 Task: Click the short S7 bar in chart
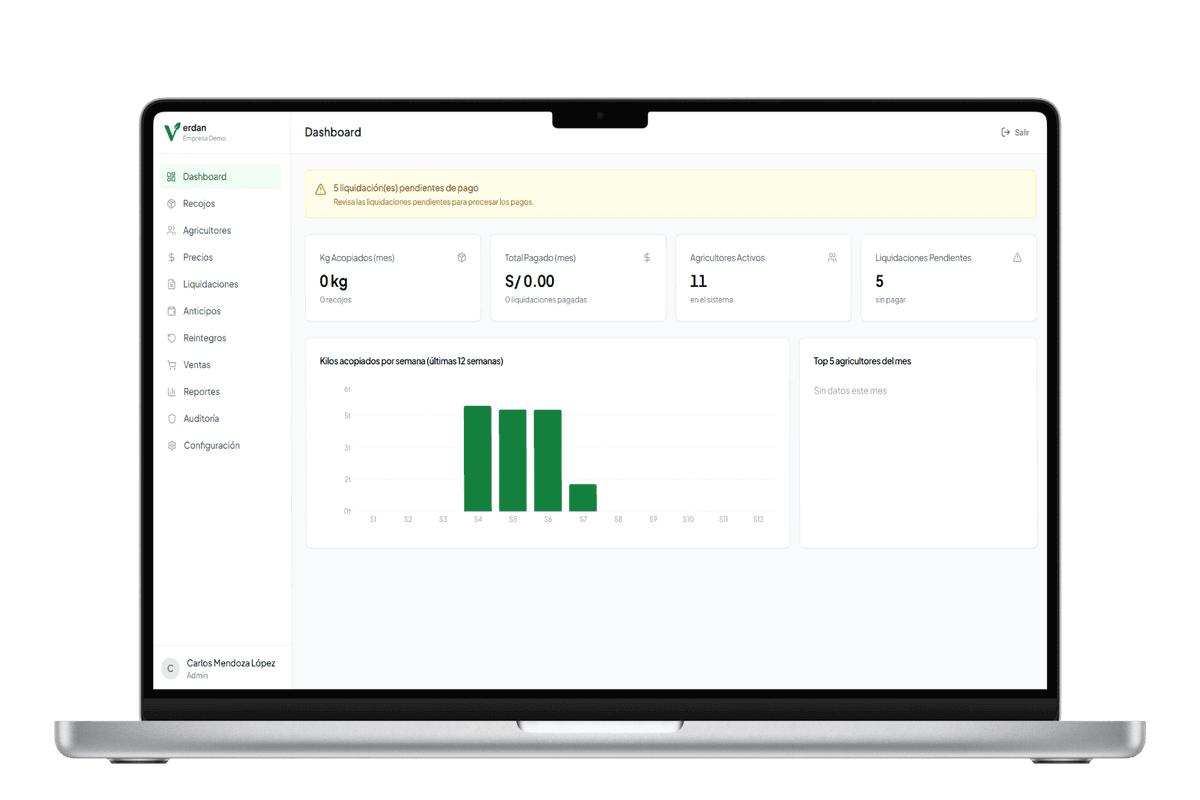583,498
